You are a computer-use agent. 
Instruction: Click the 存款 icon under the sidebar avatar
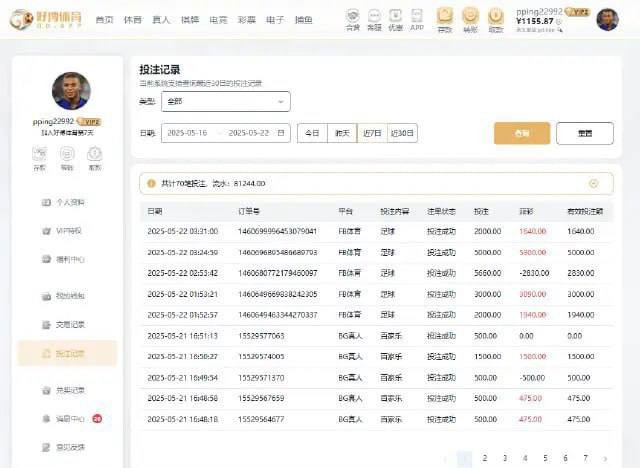(39, 156)
